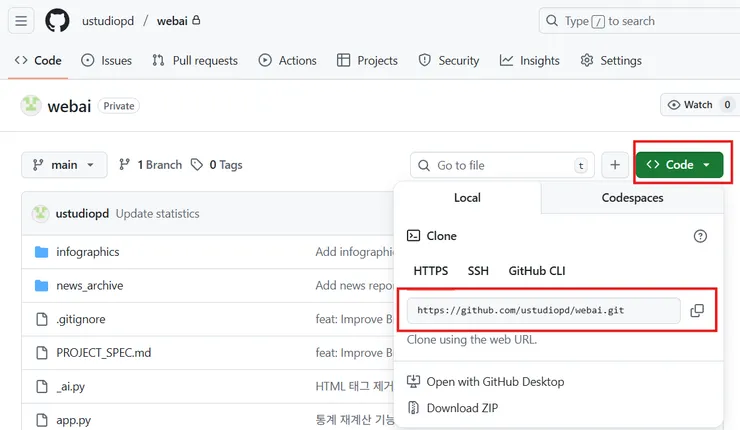The height and width of the screenshot is (430, 740).
Task: Switch to the Pull requests tab
Action: [x=195, y=60]
